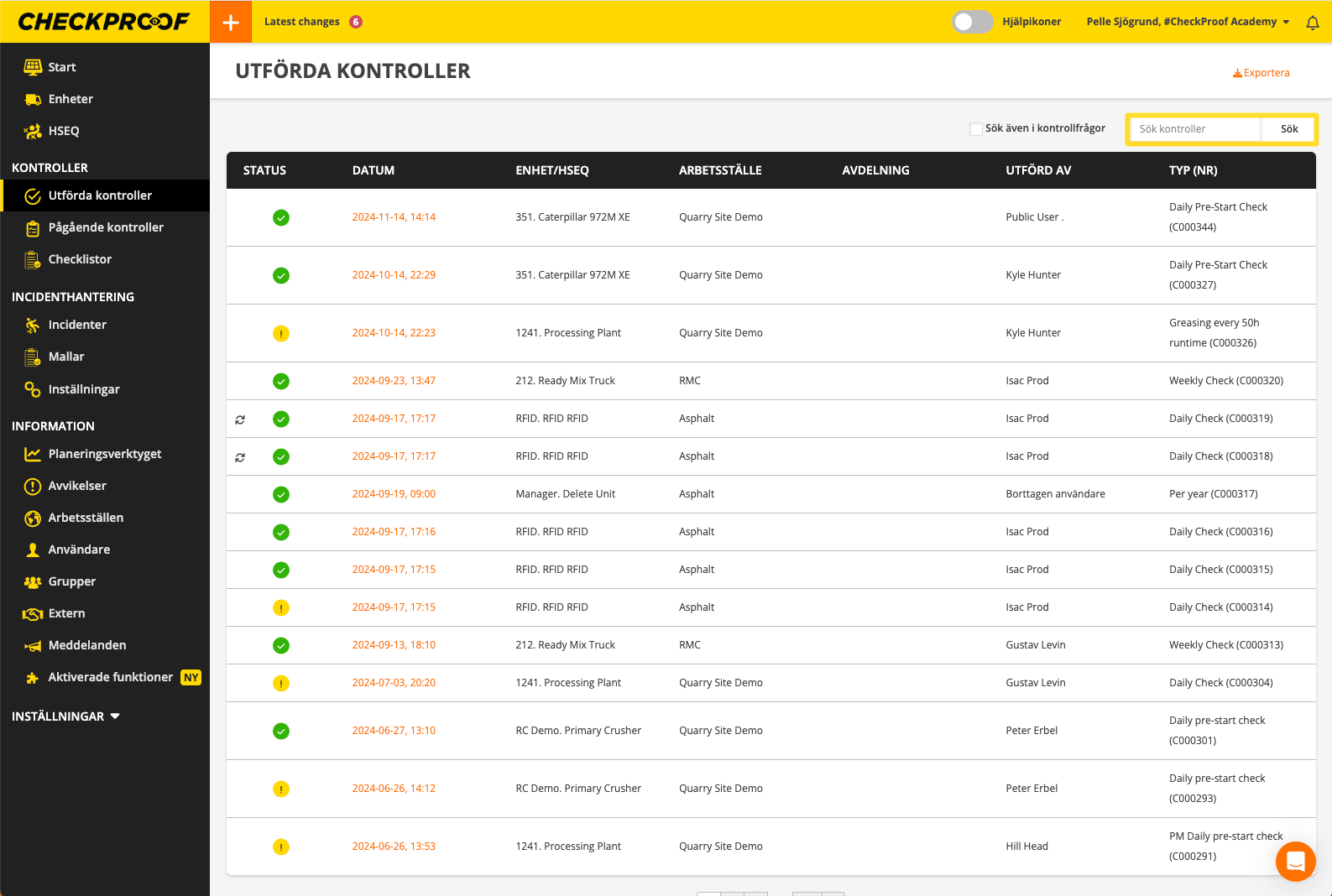
Task: Click green checkmark status for check C000344
Action: 281,218
